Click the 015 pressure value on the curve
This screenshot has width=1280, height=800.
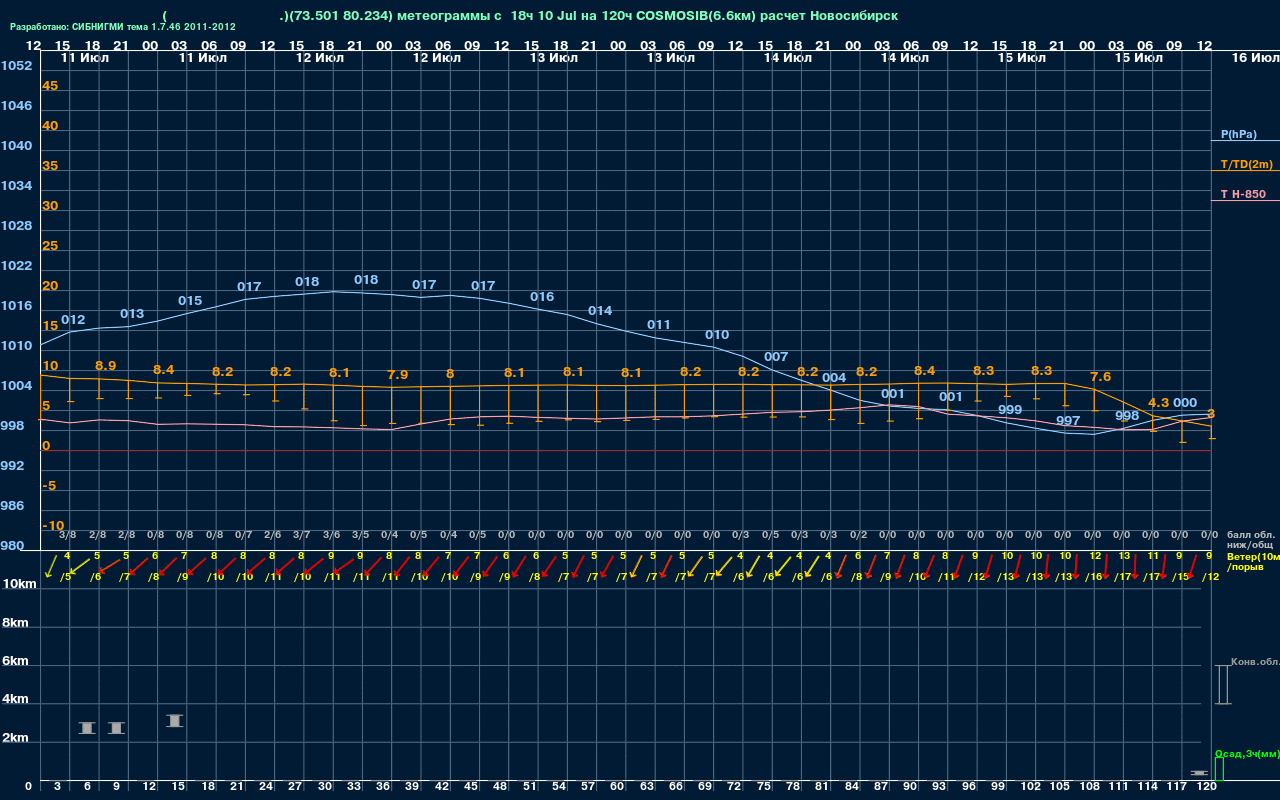point(190,301)
